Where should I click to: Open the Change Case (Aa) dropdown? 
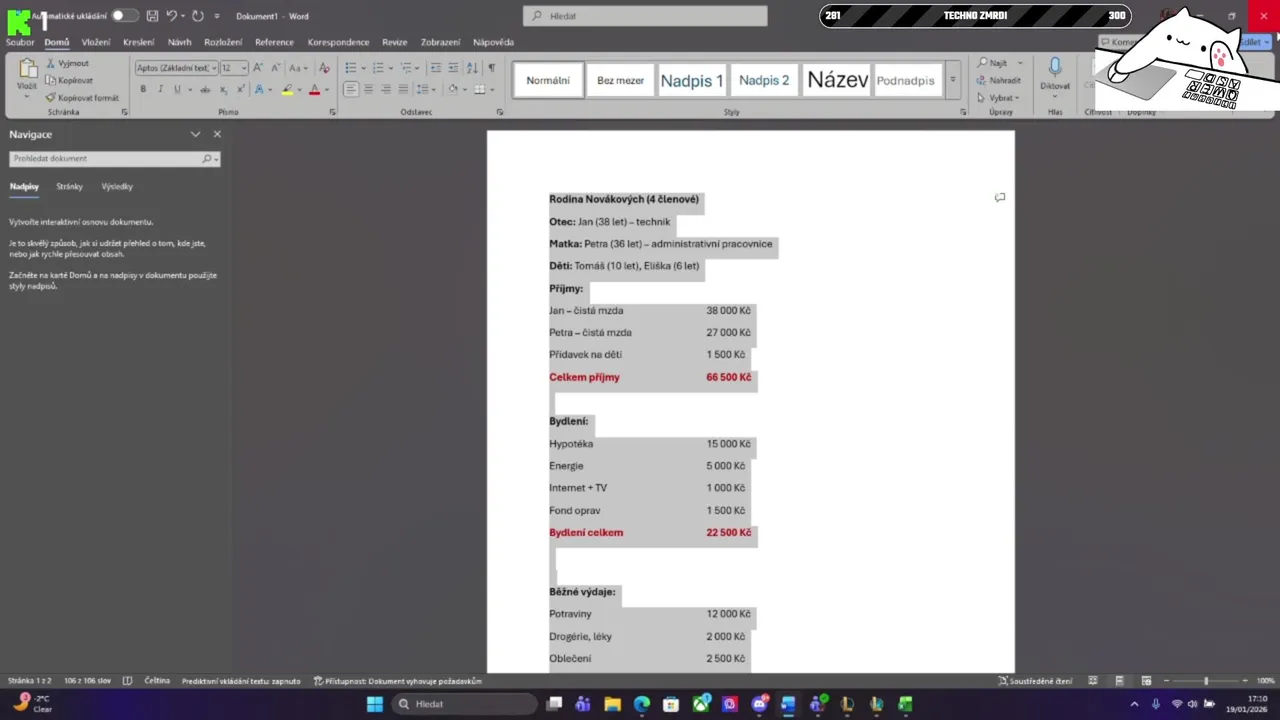click(298, 68)
